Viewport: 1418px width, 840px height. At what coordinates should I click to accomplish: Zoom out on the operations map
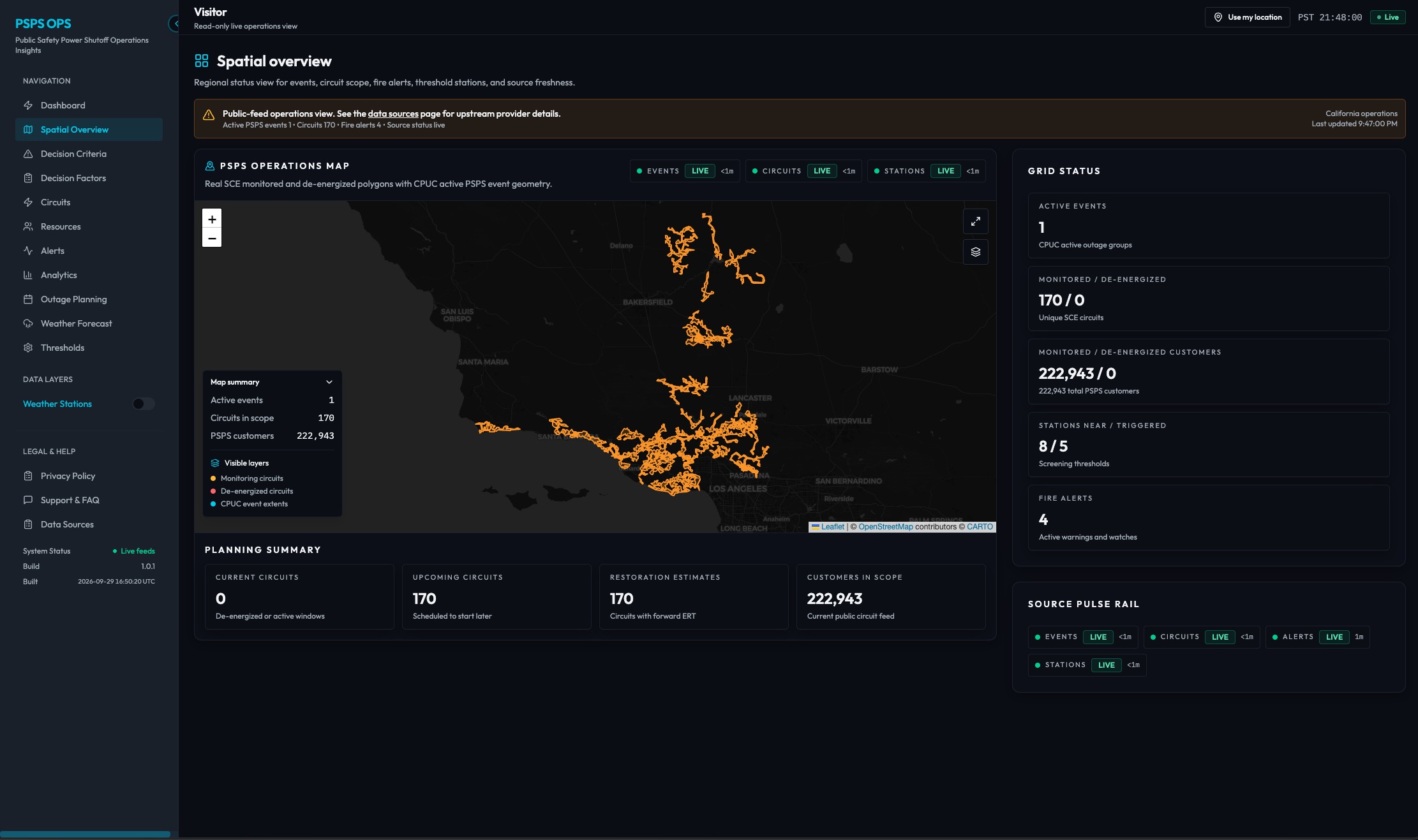[212, 238]
